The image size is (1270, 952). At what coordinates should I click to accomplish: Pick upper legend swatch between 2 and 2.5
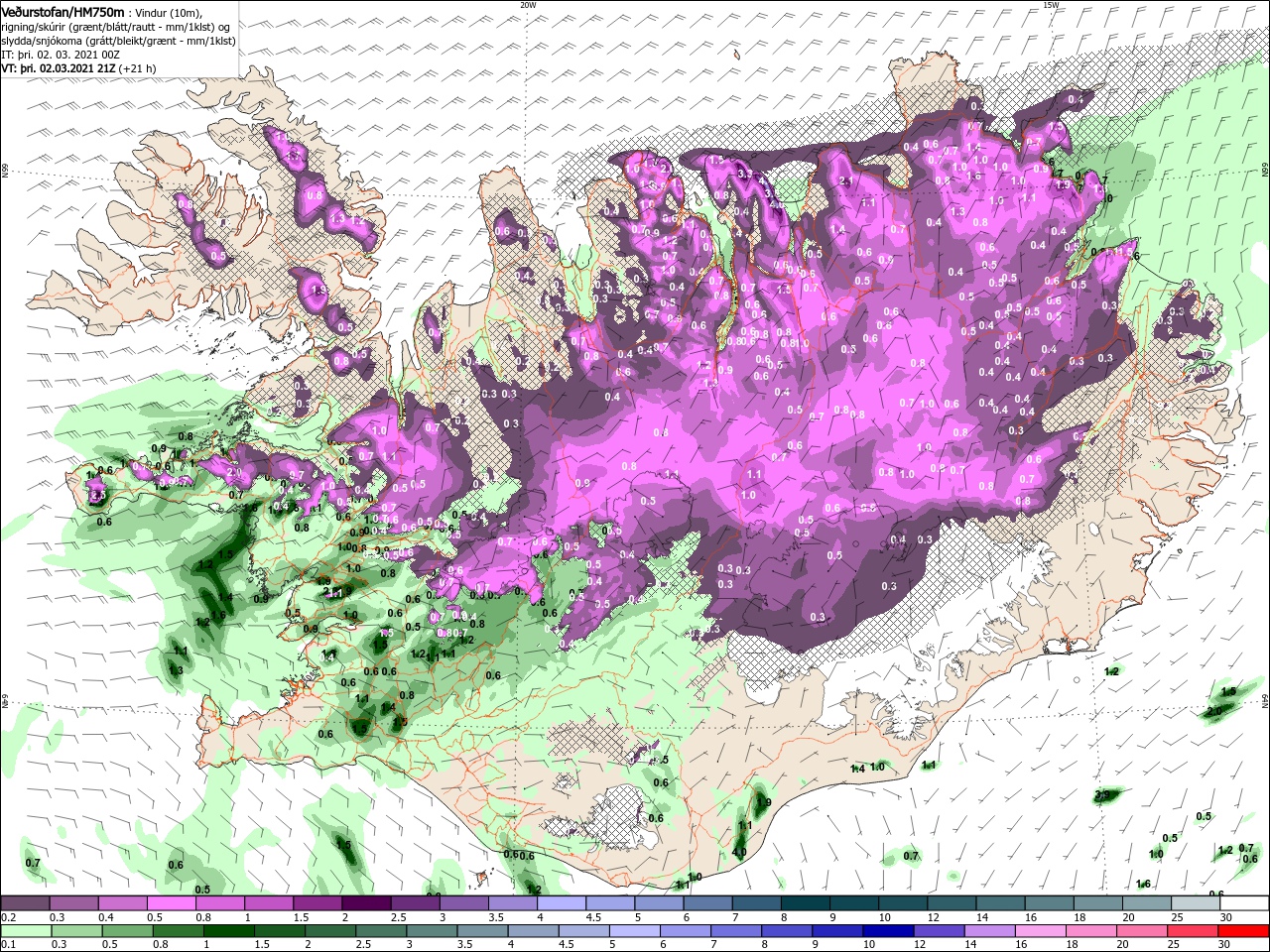[x=366, y=902]
